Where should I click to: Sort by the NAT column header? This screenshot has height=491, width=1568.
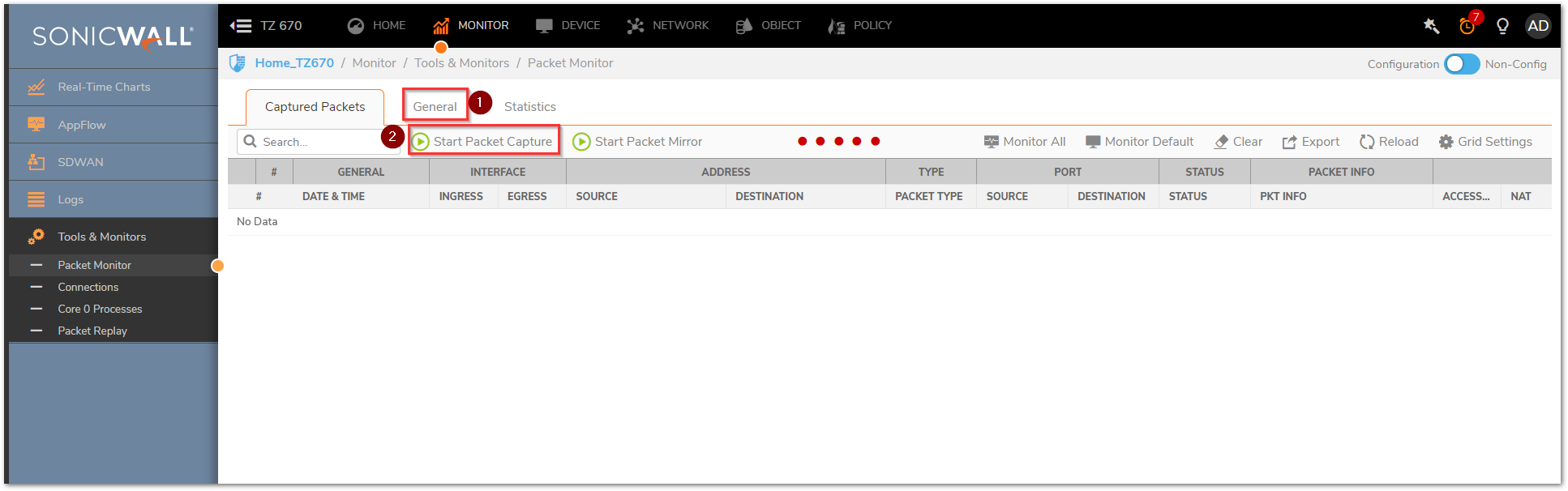[1520, 196]
